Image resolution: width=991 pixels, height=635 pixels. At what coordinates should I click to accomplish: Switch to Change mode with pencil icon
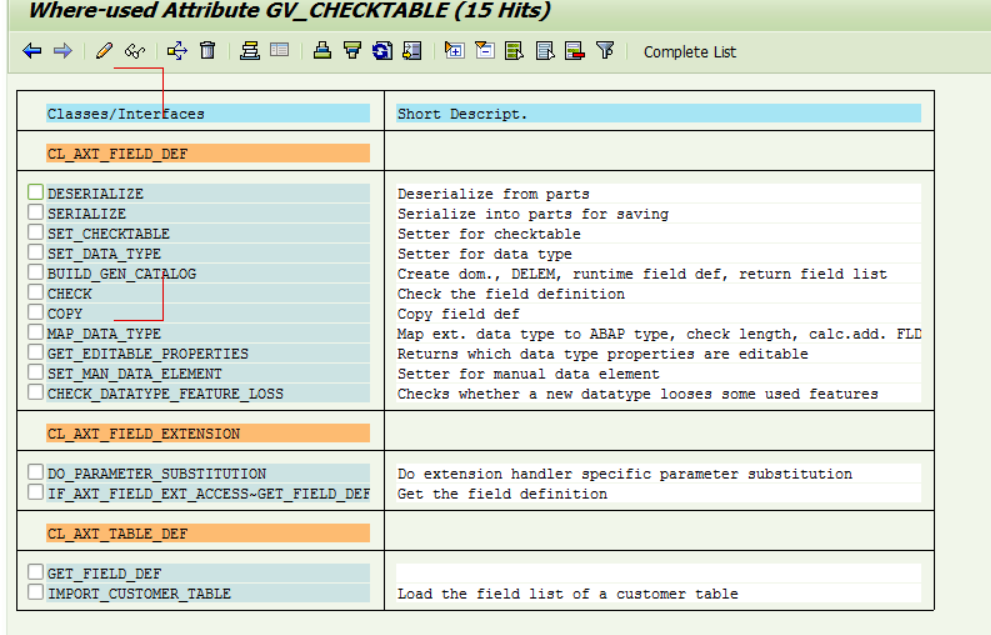point(104,51)
